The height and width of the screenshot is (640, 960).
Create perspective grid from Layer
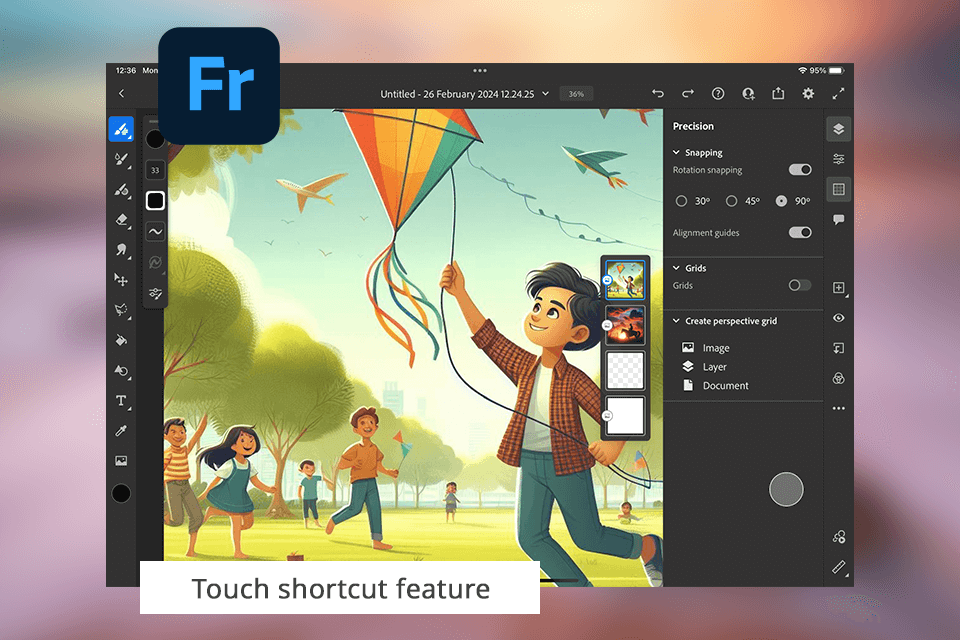click(704, 367)
